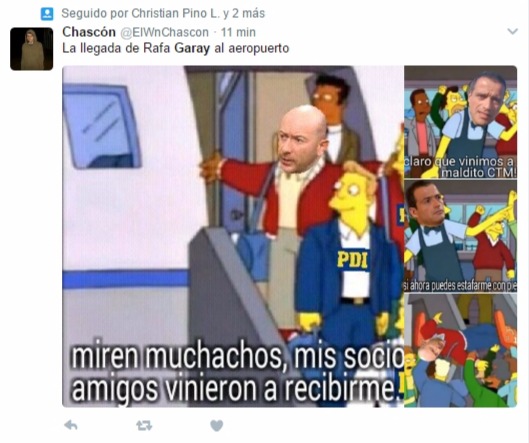Retweet using the retweet arrows icon
Viewport: 529px width, 443px height.
144,425
